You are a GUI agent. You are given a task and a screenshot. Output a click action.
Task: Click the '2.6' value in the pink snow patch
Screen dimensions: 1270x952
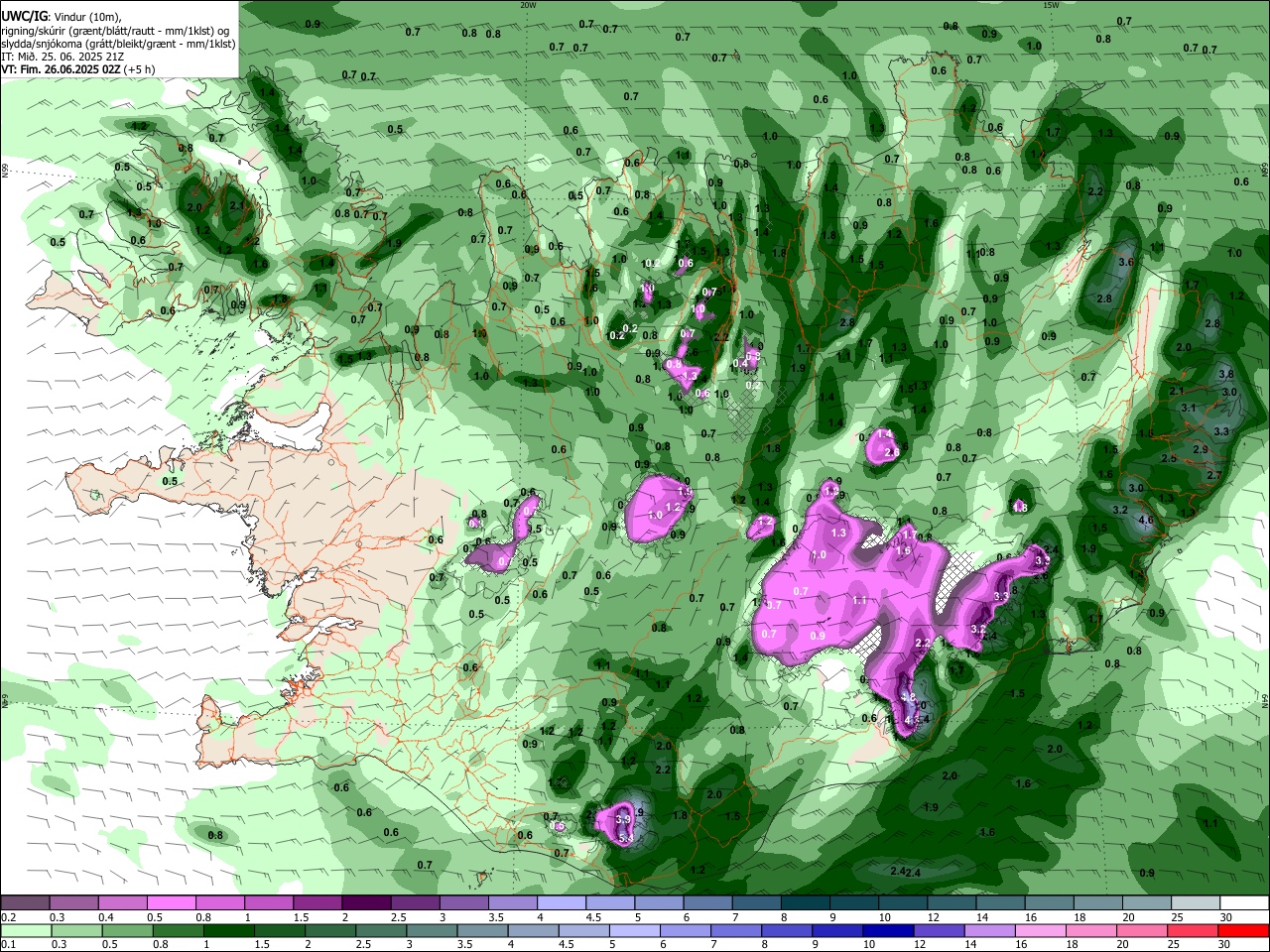click(x=892, y=452)
